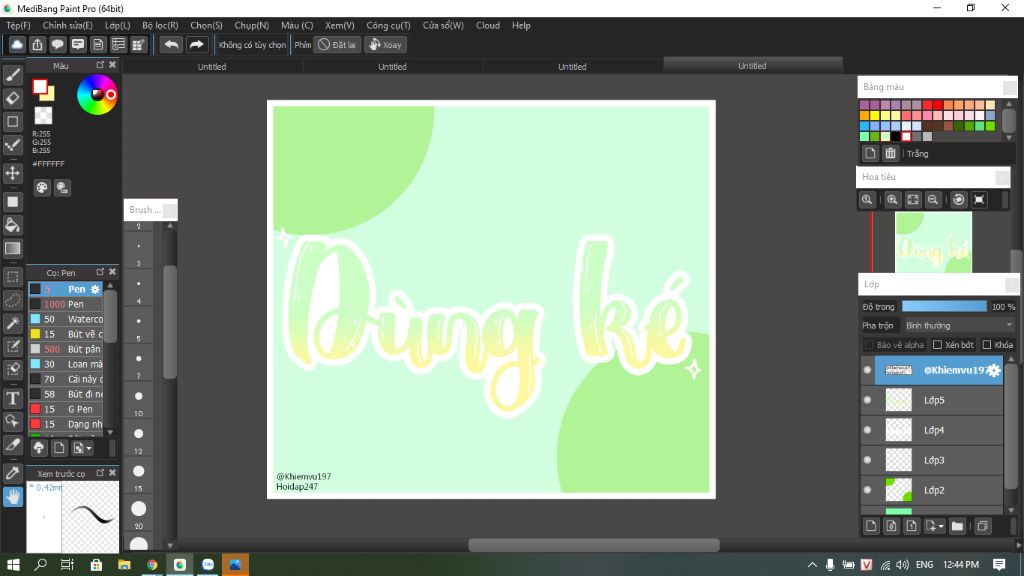Pick a hue on the color wheel
This screenshot has width=1024, height=576.
(97, 95)
